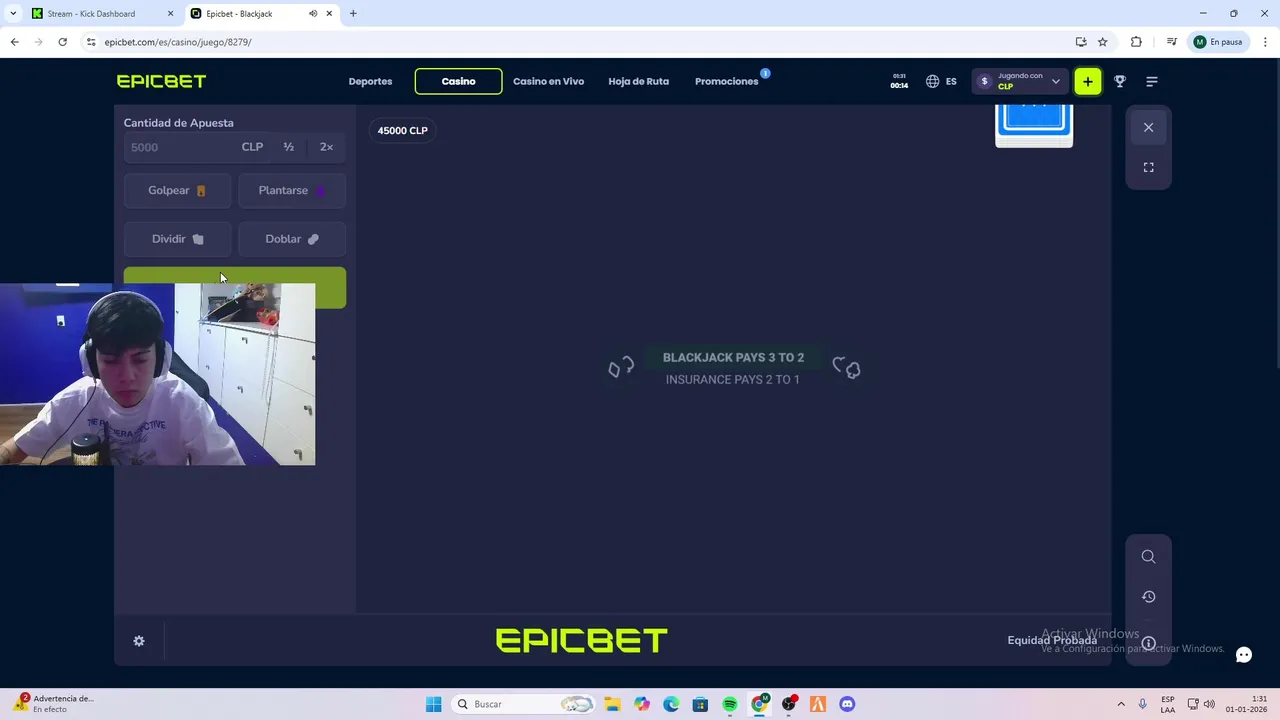The width and height of the screenshot is (1280, 720).
Task: Click the Dividir (split) button
Action: click(x=177, y=239)
